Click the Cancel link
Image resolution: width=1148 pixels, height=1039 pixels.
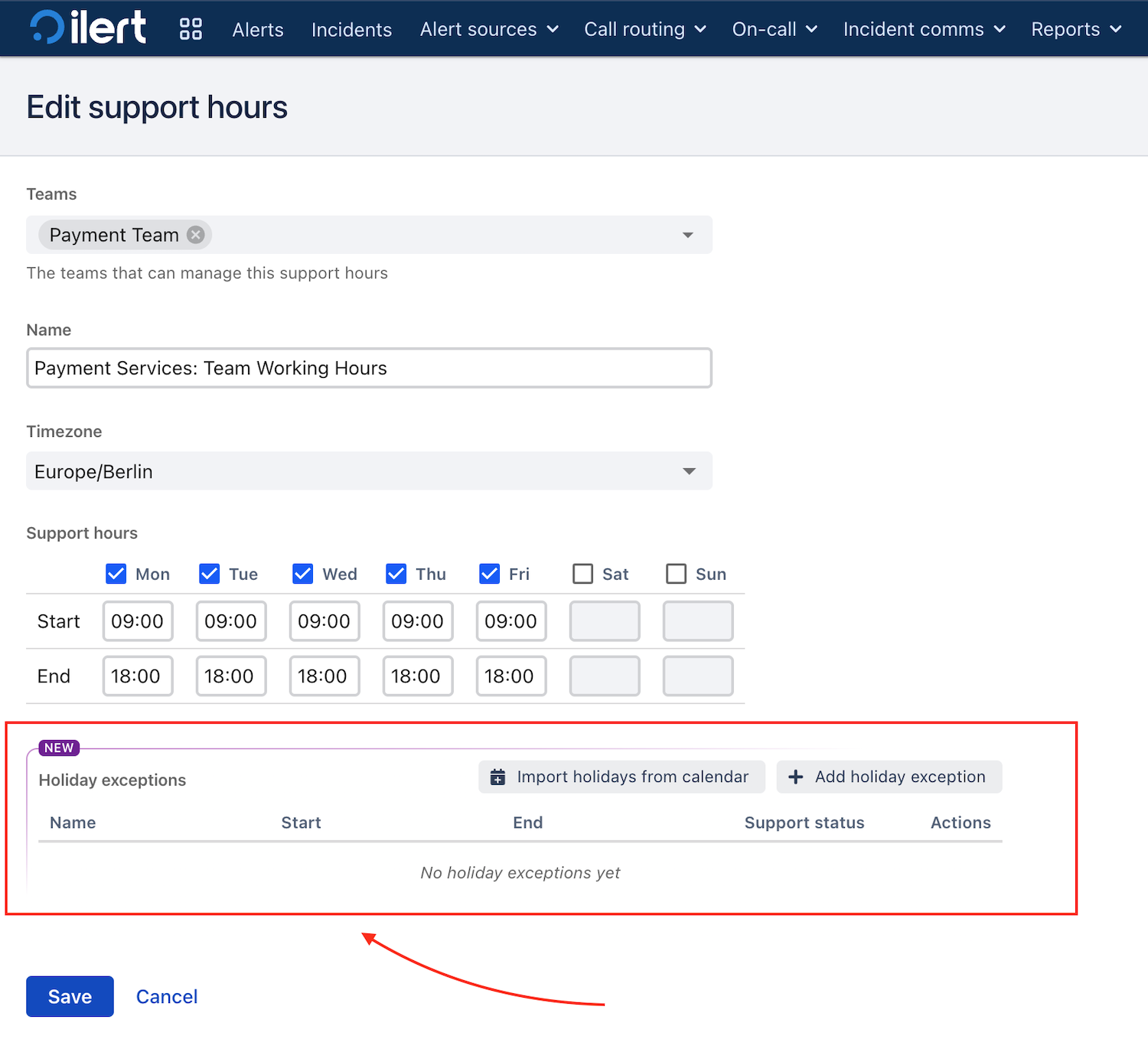point(167,996)
